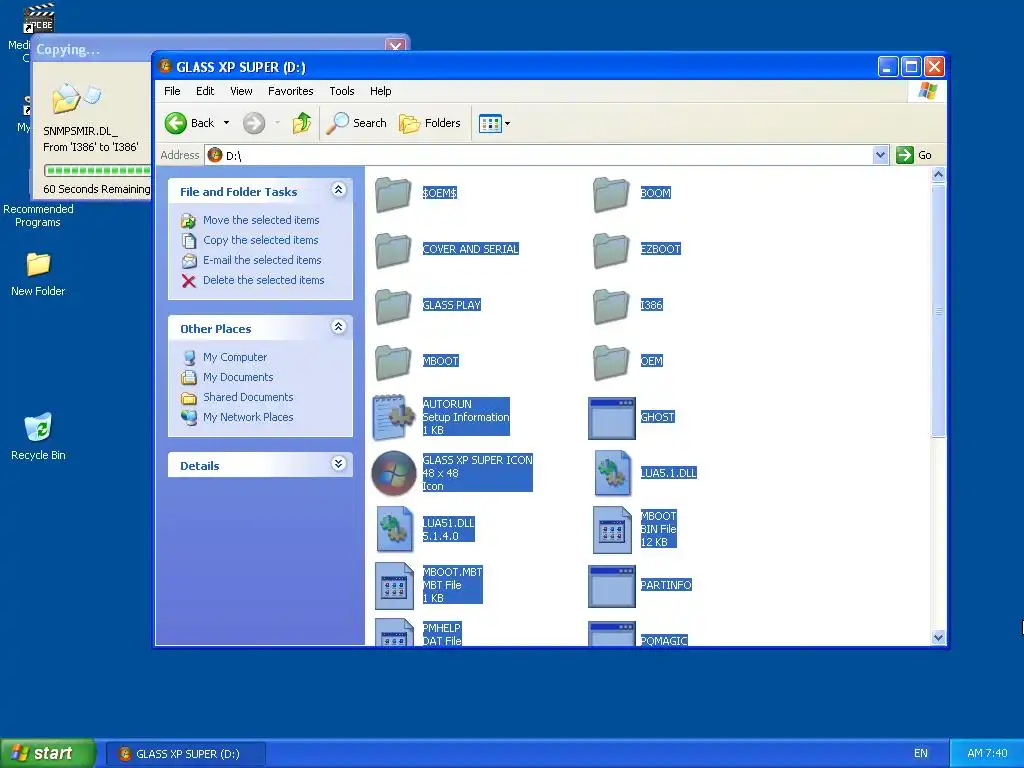Screen dimensions: 1024x768
Task: Open Search in the toolbar
Action: pyautogui.click(x=357, y=123)
